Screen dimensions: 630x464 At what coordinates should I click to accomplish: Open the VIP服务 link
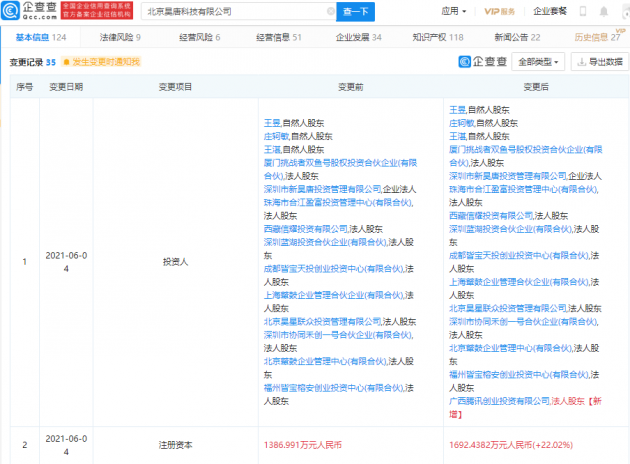click(499, 12)
